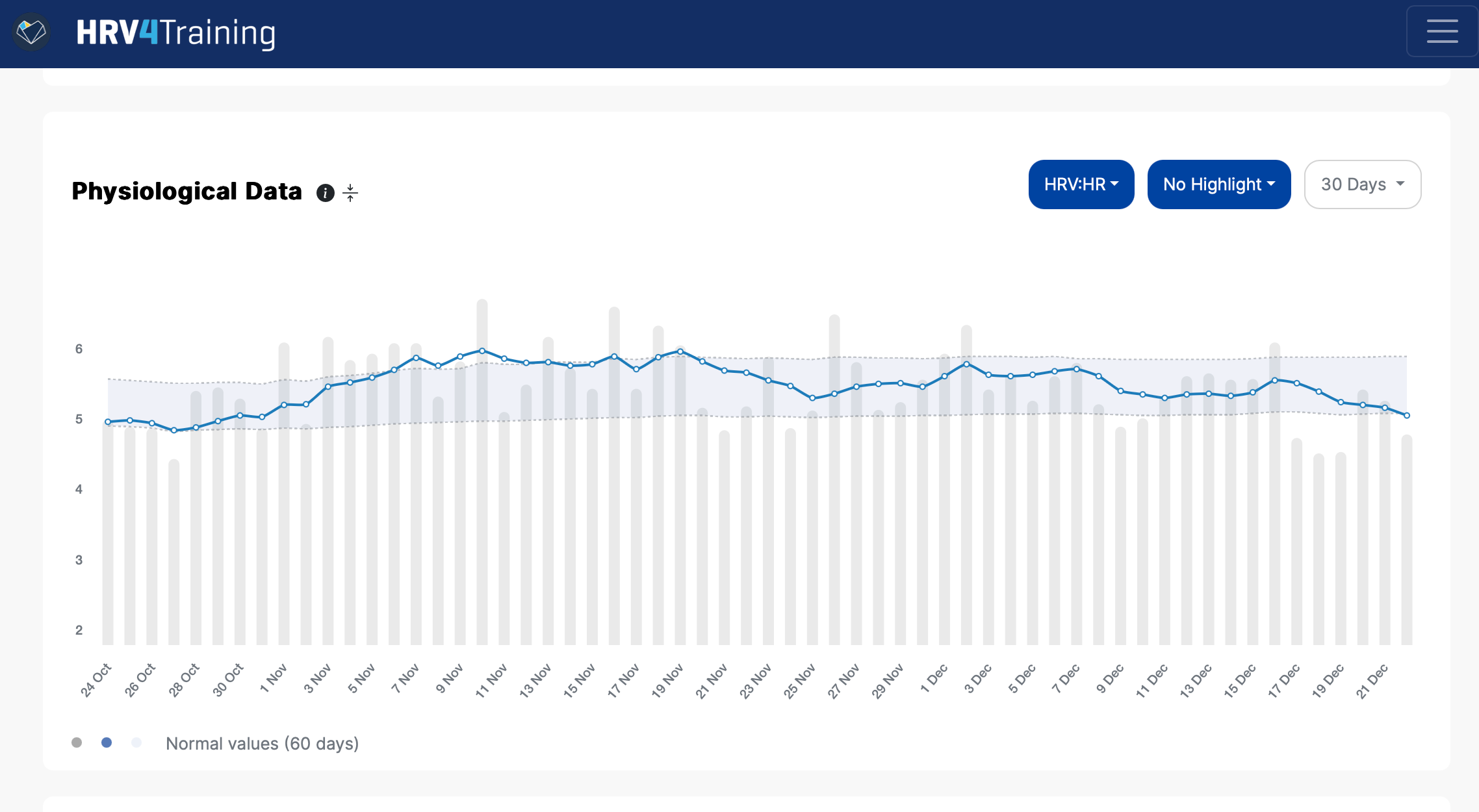This screenshot has width=1479, height=812.
Task: Click the info icon beside Physiological Data
Action: pyautogui.click(x=325, y=192)
